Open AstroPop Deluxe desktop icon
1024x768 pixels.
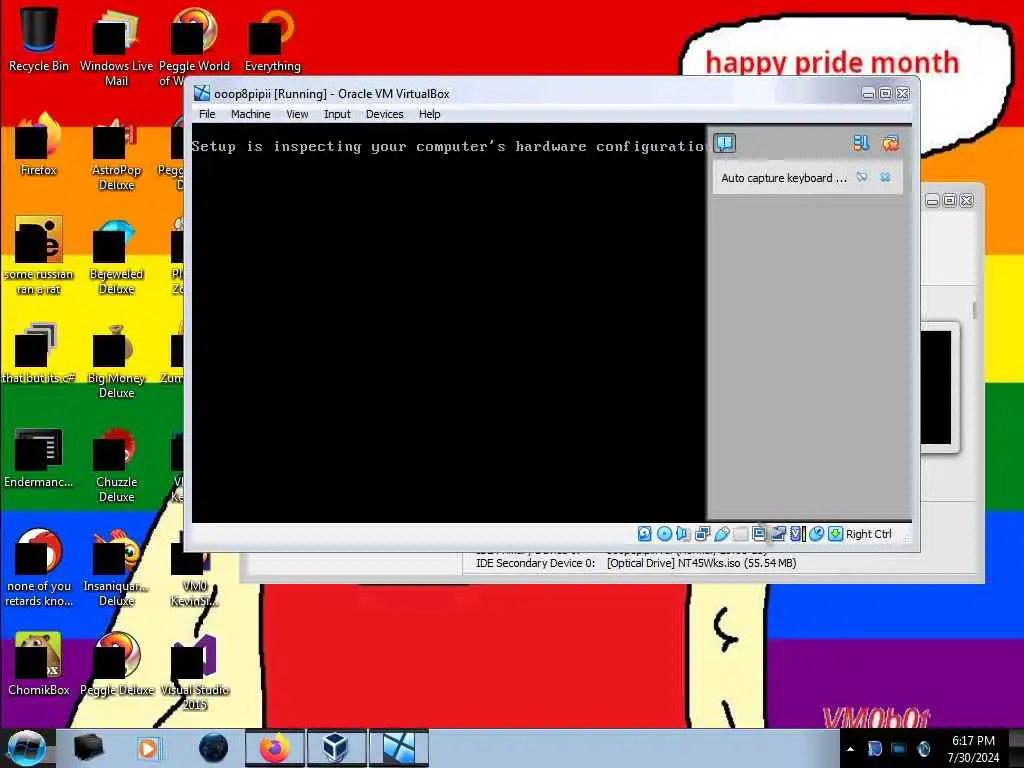116,152
